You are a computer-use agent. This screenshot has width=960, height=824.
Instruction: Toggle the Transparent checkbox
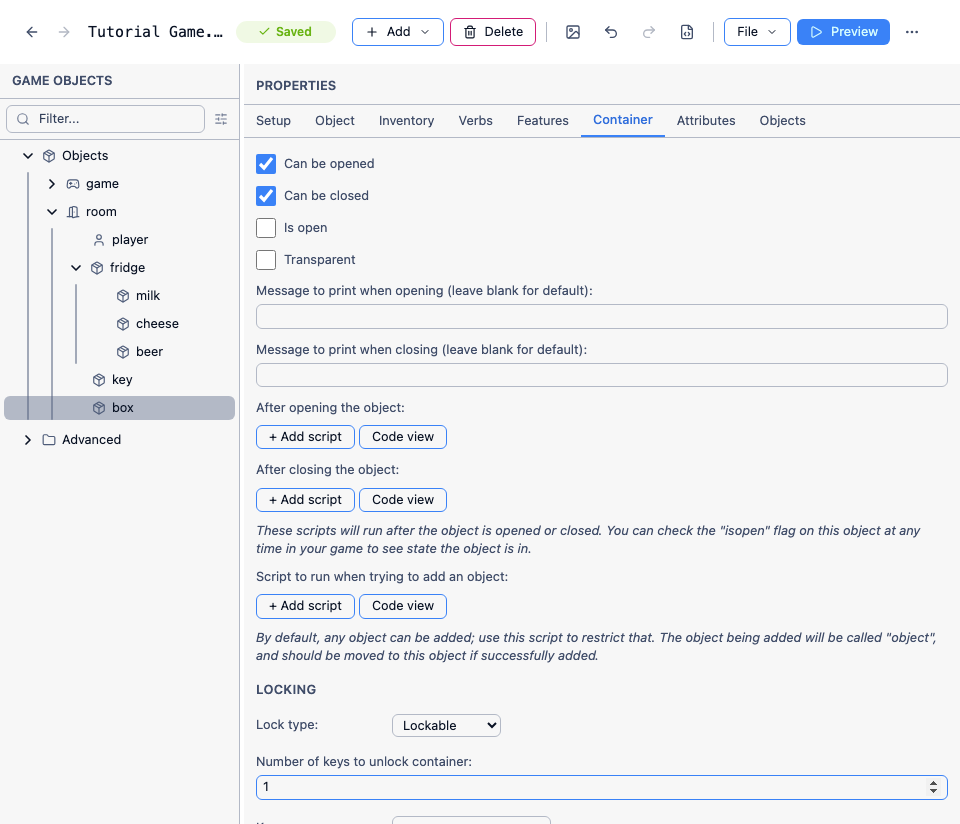266,260
